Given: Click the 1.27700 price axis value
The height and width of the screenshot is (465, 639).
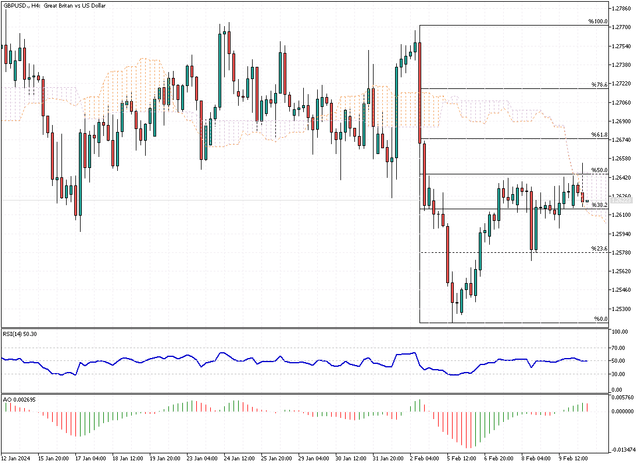Looking at the screenshot, I should (x=621, y=27).
